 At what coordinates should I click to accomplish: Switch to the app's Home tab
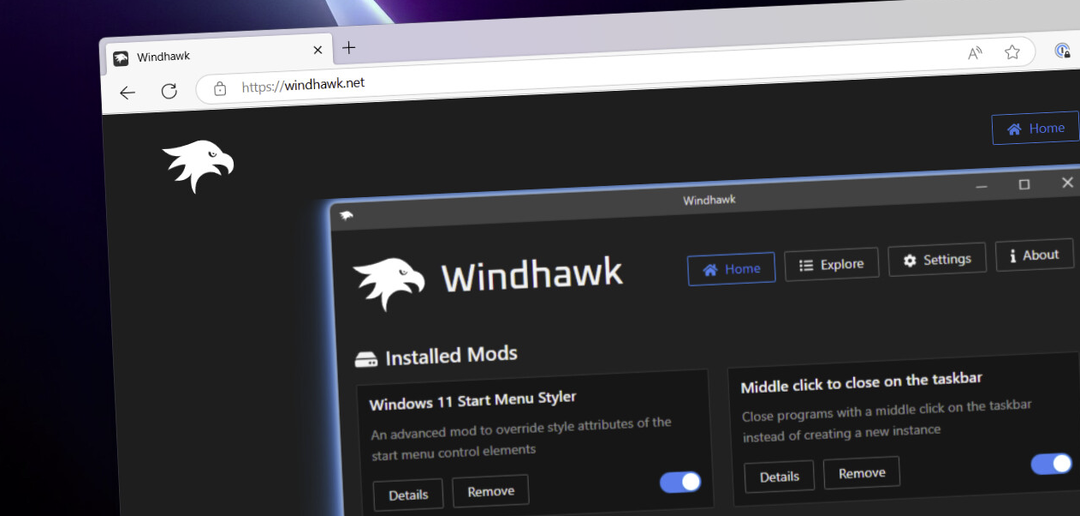point(731,269)
